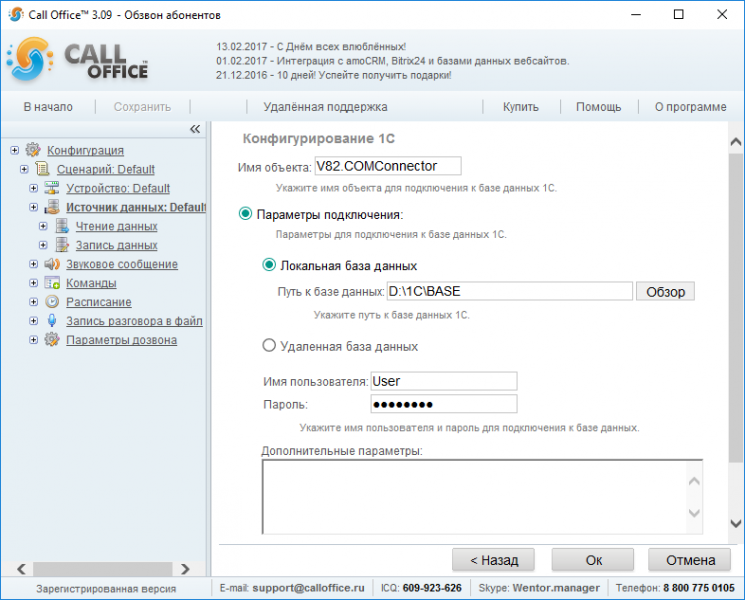
Task: Expand the Источник данных: Default node
Action: click(x=34, y=207)
